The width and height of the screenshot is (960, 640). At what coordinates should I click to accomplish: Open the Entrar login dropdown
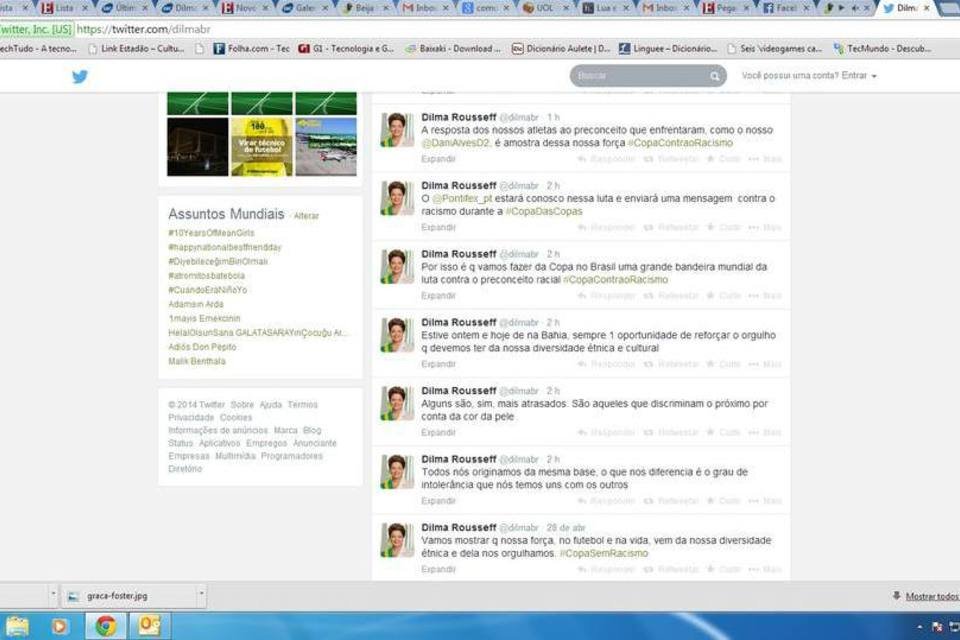click(858, 75)
